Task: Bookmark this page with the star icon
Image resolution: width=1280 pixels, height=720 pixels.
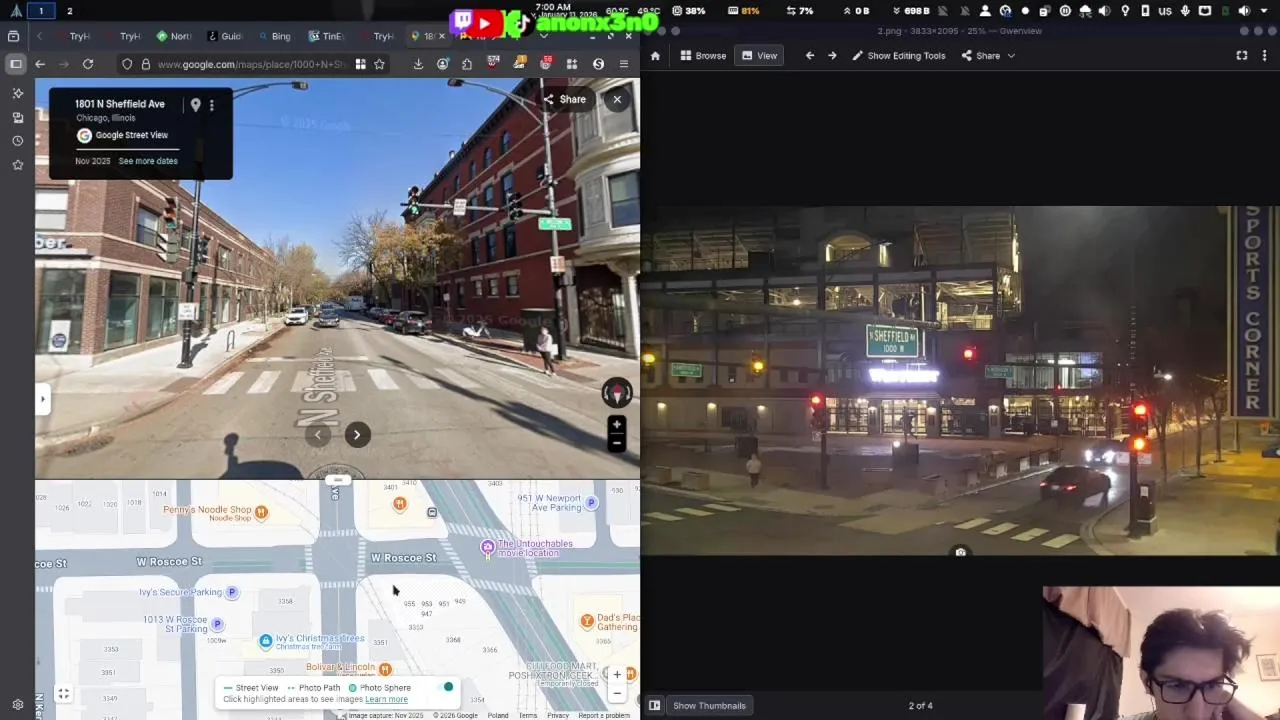Action: click(x=379, y=64)
